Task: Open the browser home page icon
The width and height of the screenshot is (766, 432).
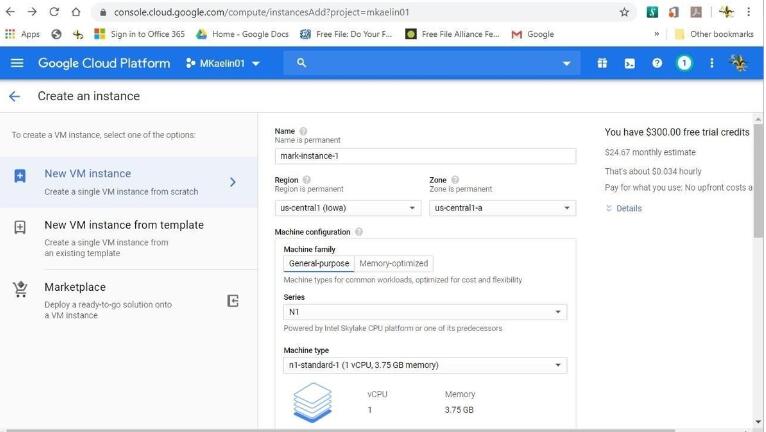Action: (x=76, y=12)
